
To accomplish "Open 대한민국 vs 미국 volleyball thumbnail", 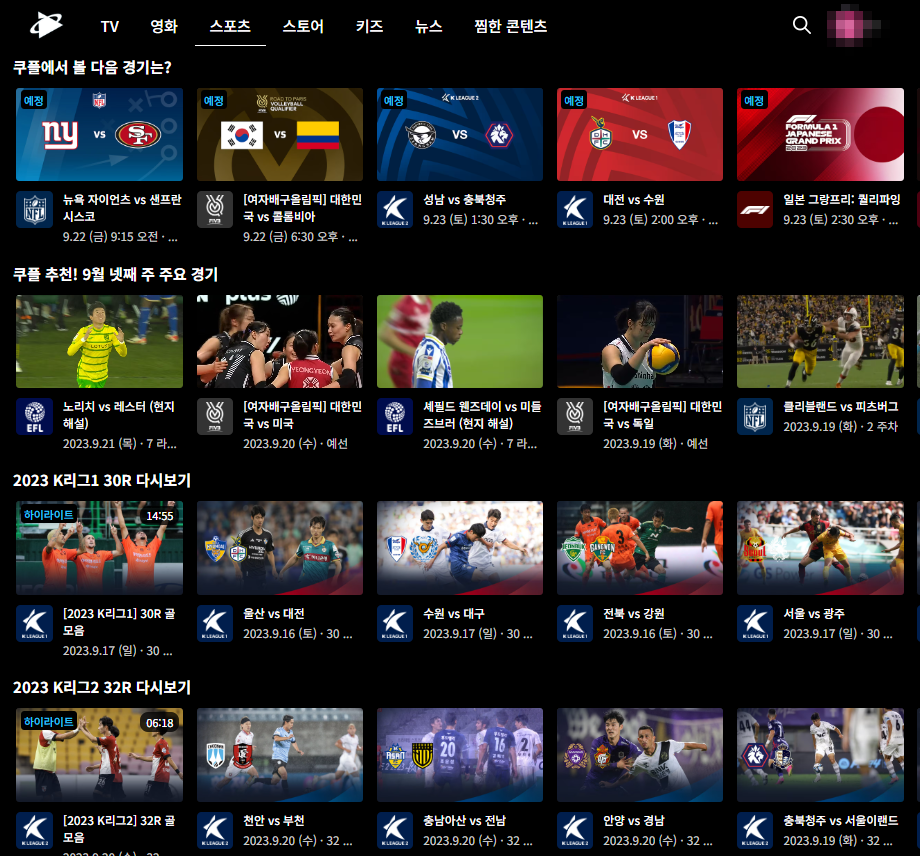I will (280, 341).
